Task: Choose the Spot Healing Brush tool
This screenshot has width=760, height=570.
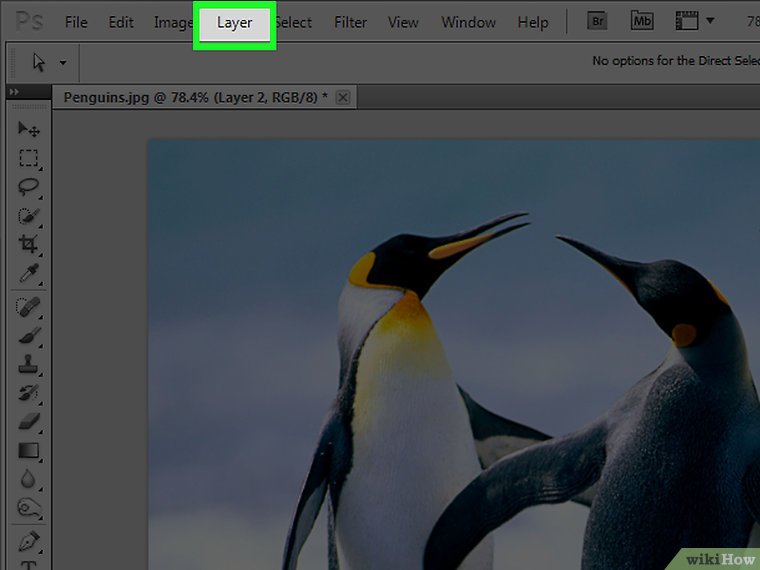Action: (x=28, y=307)
